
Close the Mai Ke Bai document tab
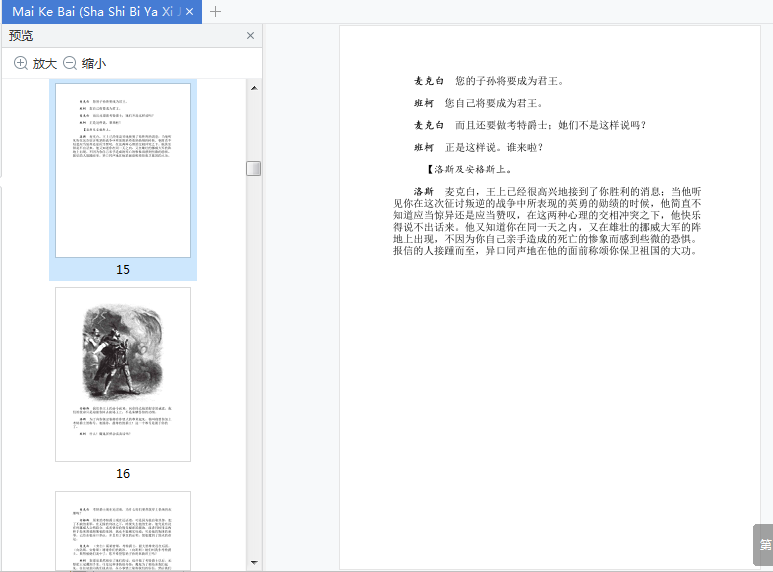pyautogui.click(x=189, y=11)
